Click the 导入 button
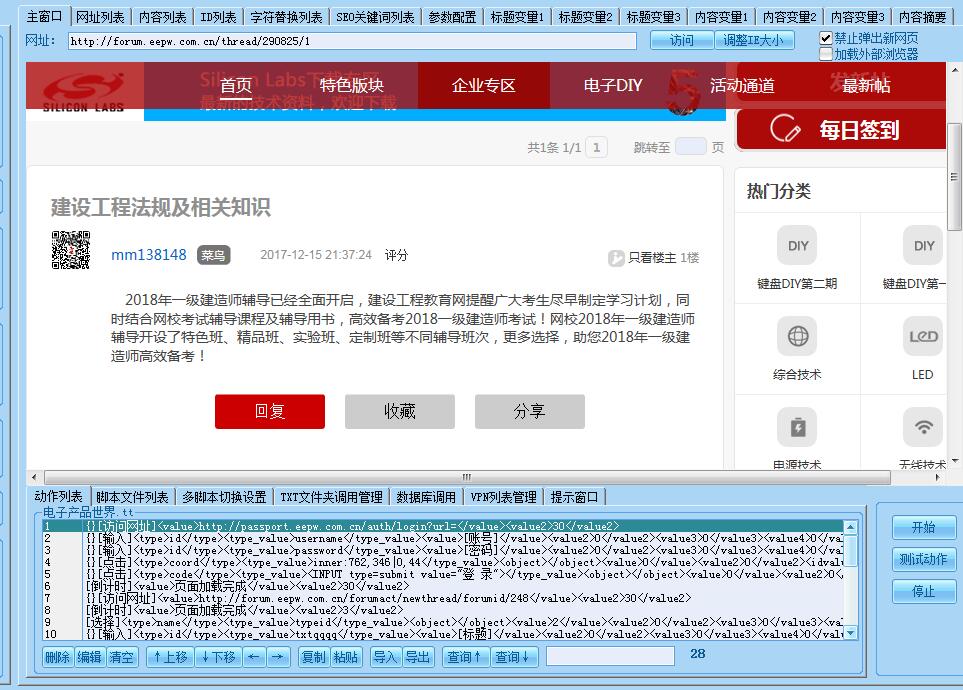 point(386,657)
